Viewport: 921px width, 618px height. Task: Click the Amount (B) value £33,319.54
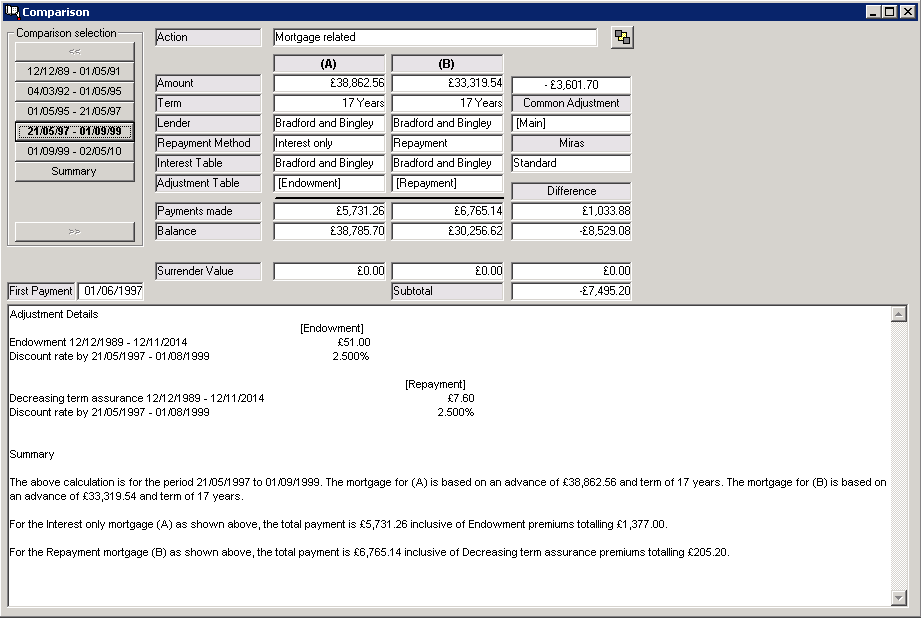click(447, 83)
